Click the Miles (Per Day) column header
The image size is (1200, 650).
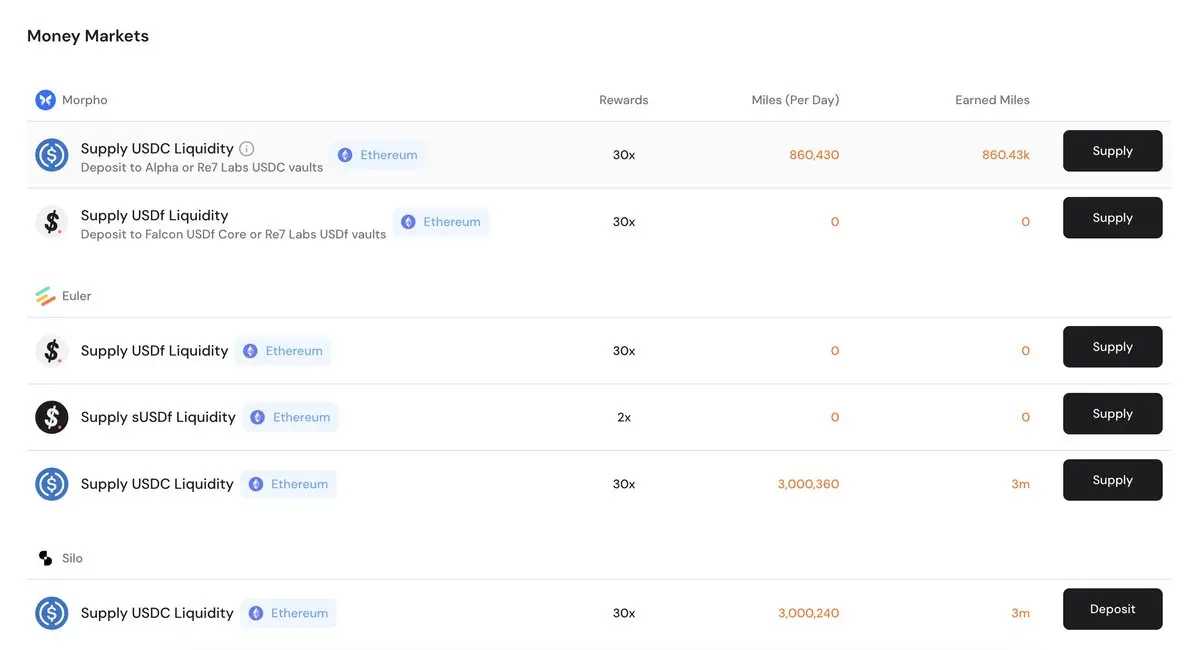(796, 100)
